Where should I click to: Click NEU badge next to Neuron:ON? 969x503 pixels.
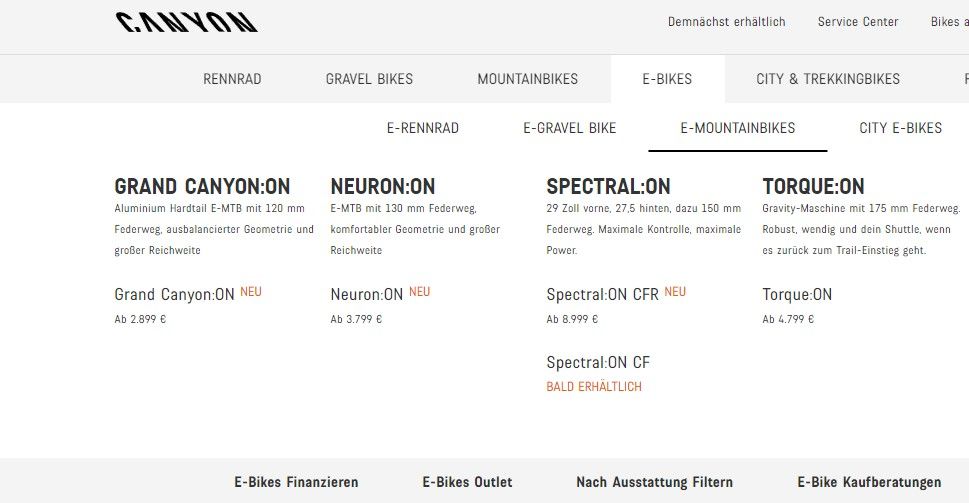click(x=420, y=291)
